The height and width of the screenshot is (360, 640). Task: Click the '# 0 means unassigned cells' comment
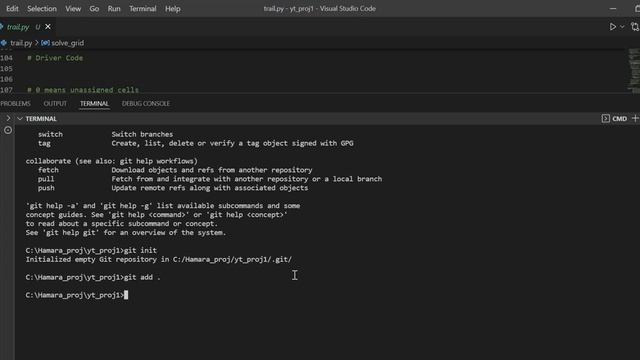click(x=83, y=90)
